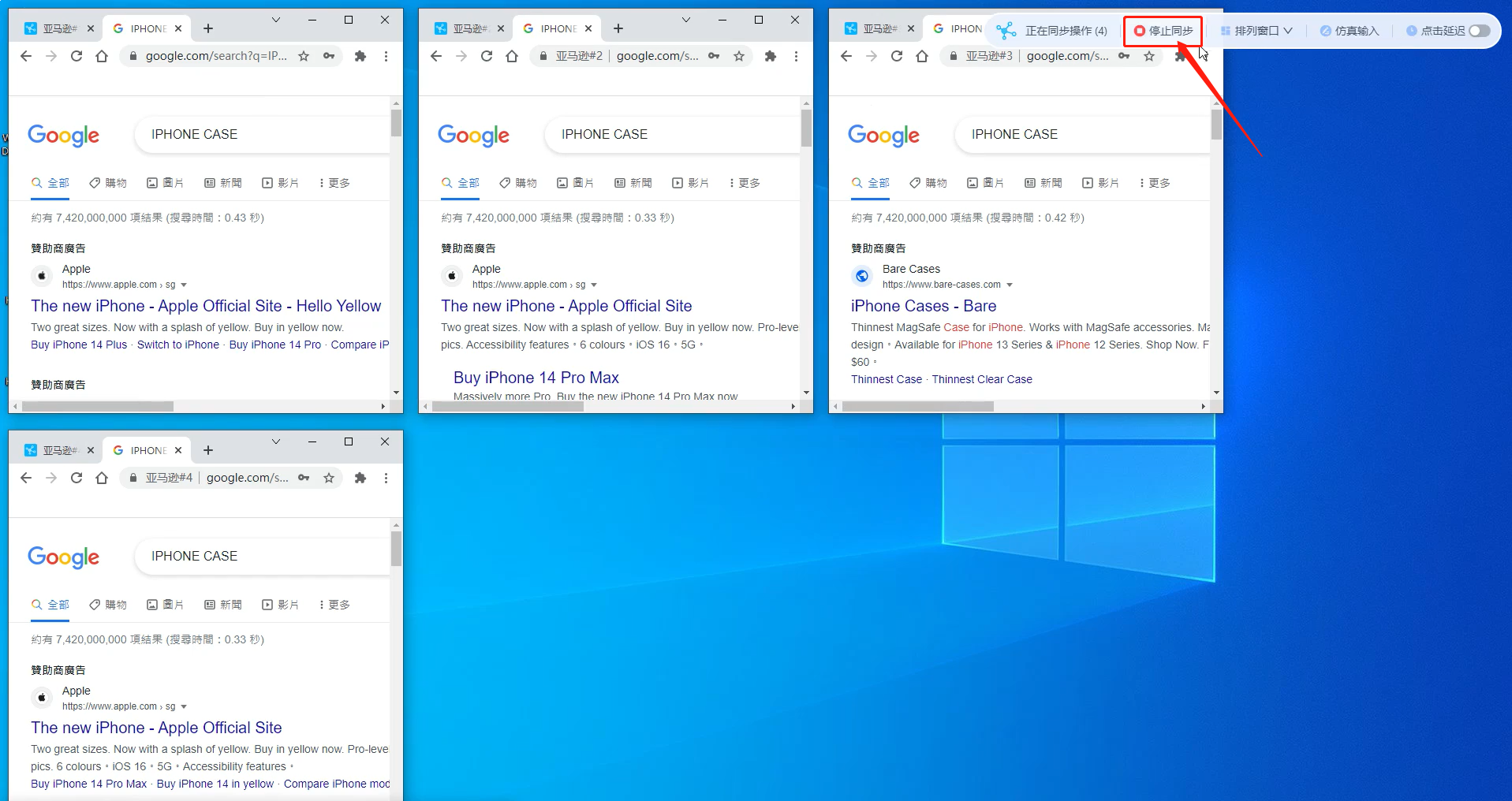Close IPHONE tab in 亚马逊#4 window
1512x801 pixels.
click(178, 450)
